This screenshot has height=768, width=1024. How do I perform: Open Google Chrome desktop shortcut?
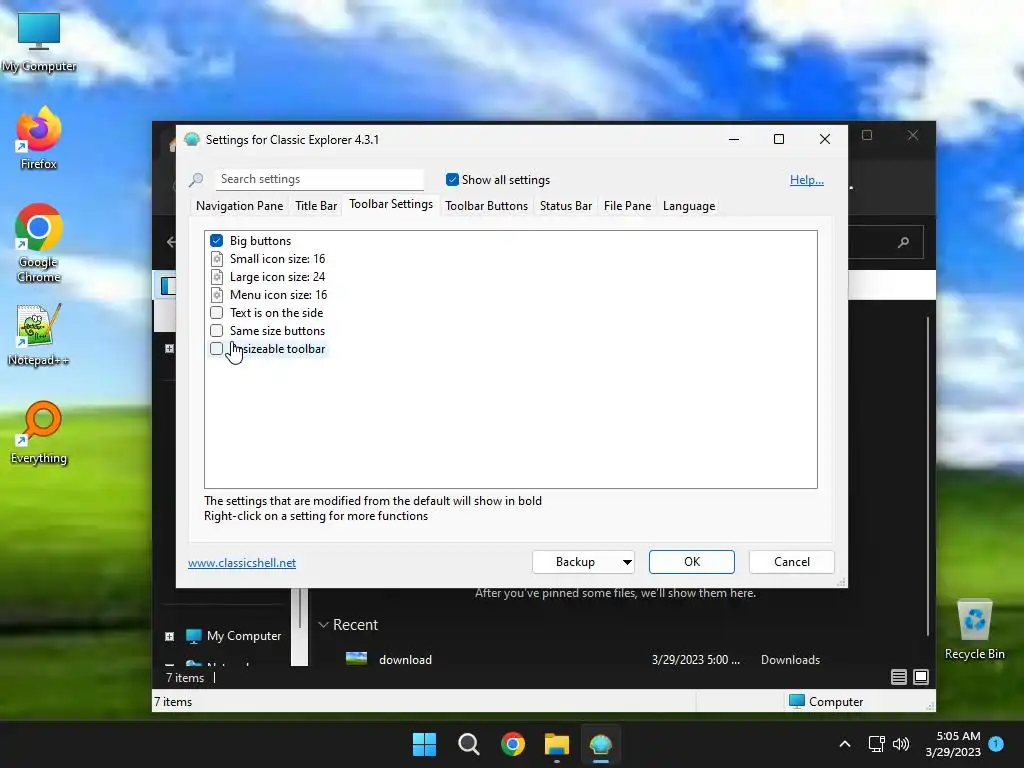pyautogui.click(x=39, y=243)
